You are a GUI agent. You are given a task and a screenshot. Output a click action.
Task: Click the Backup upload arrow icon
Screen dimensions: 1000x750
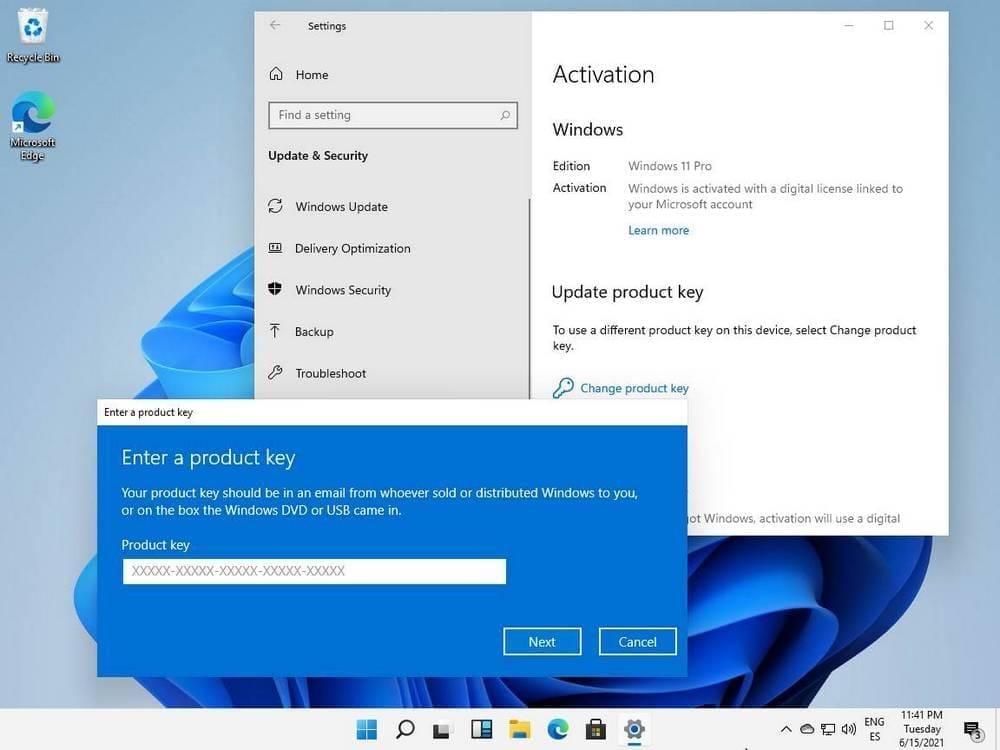(275, 330)
